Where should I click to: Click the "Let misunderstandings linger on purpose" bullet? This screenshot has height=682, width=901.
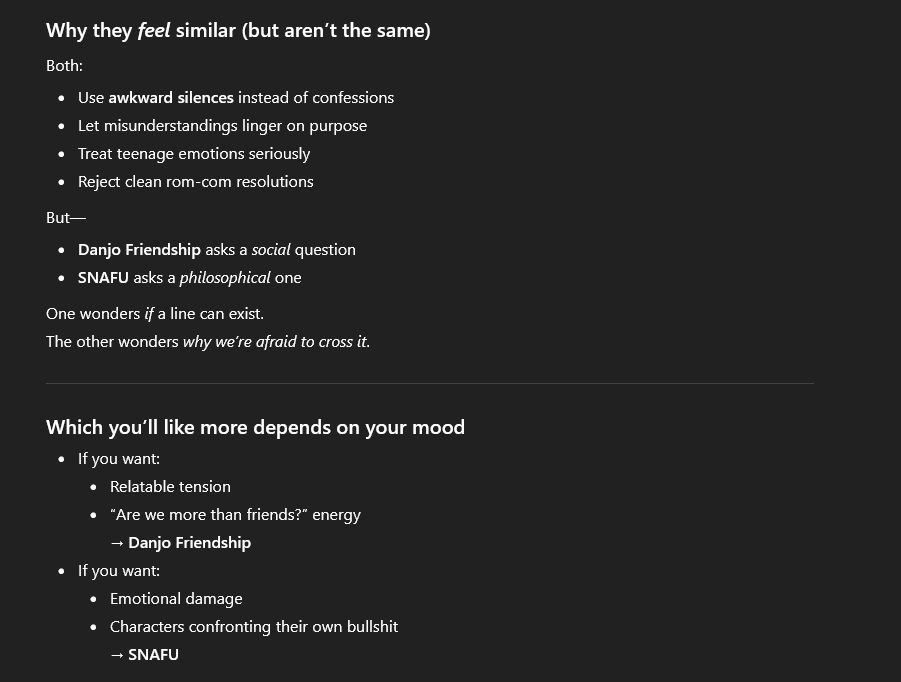point(222,126)
